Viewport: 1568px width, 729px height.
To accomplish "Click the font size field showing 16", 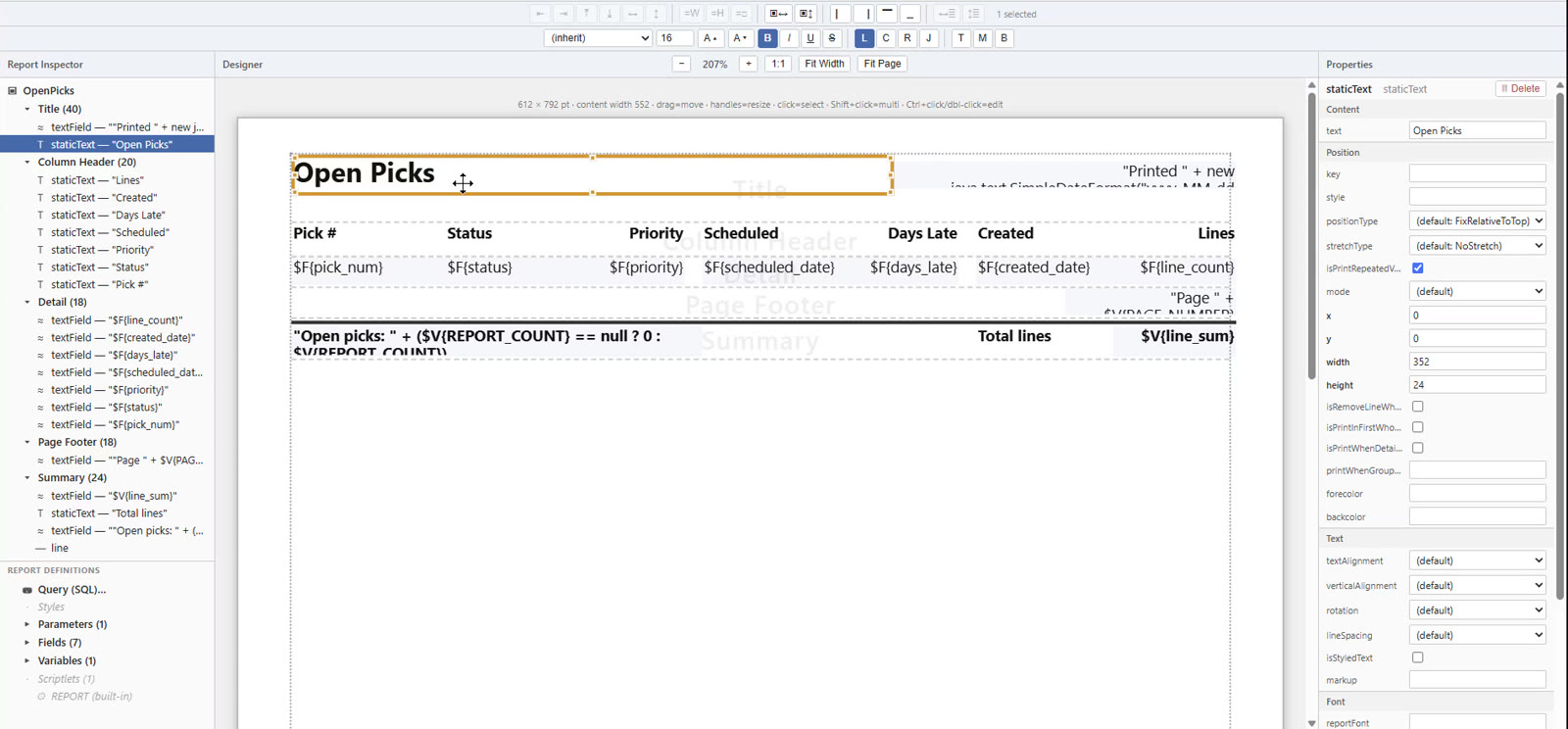I will 675,38.
